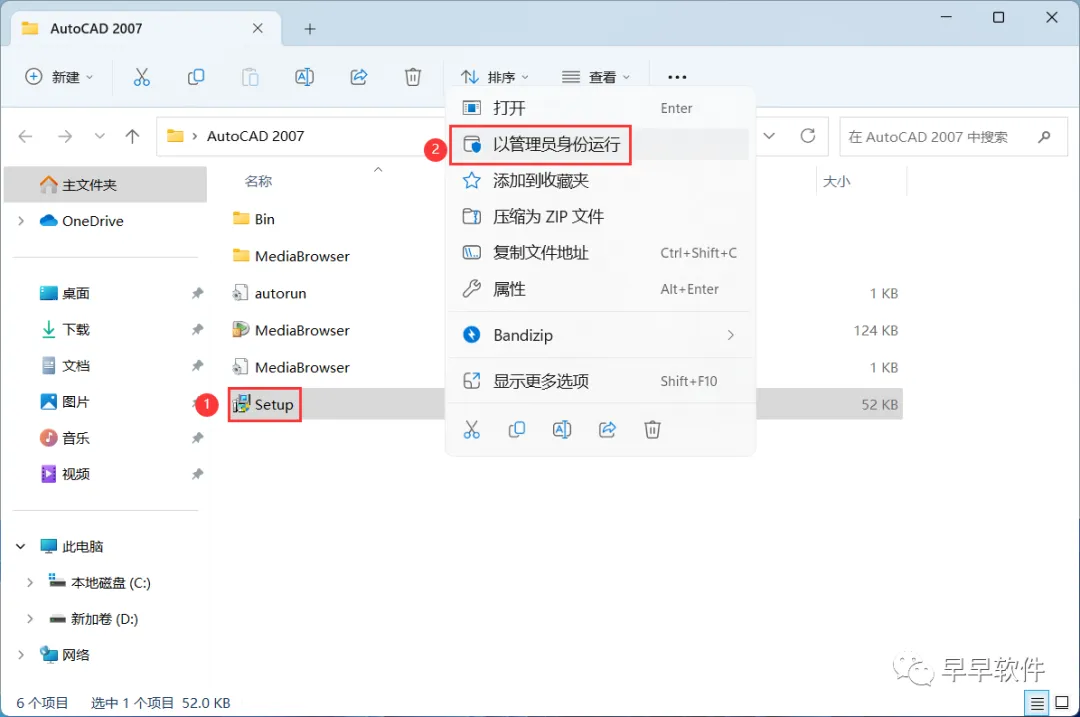Click the Rename icon in the context menu
1080x717 pixels.
(x=562, y=430)
